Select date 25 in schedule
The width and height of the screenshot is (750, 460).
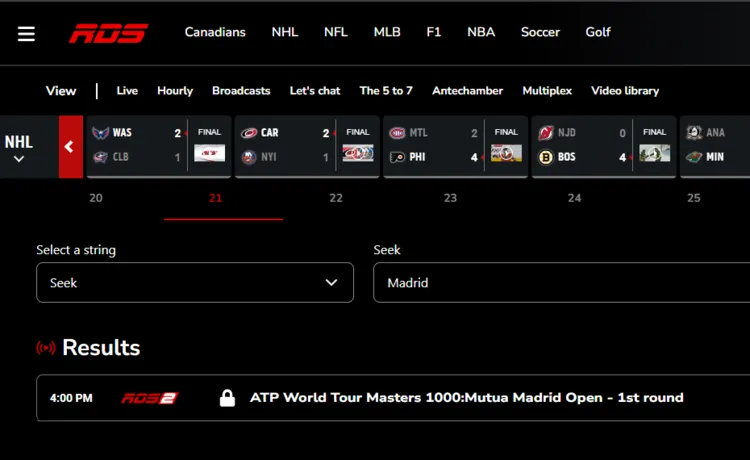click(x=694, y=198)
